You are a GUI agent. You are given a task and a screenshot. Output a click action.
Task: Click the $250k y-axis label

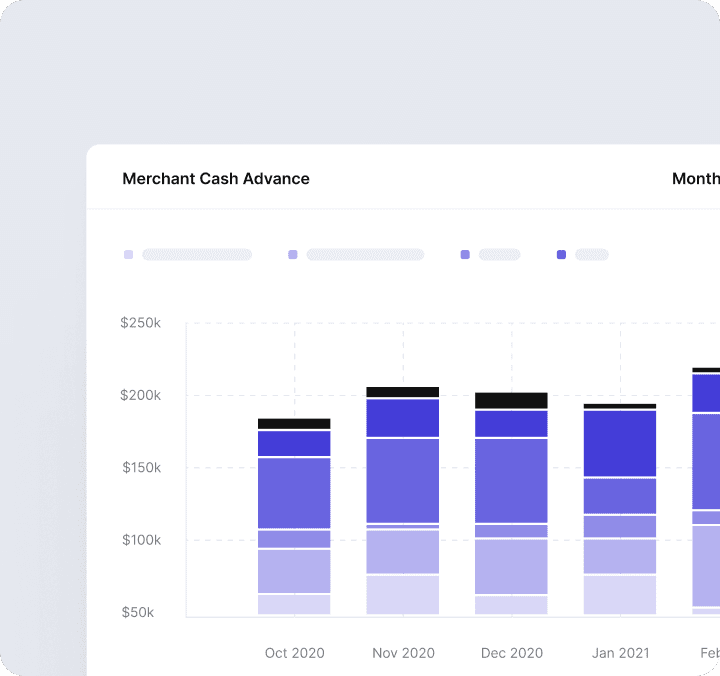tap(140, 323)
